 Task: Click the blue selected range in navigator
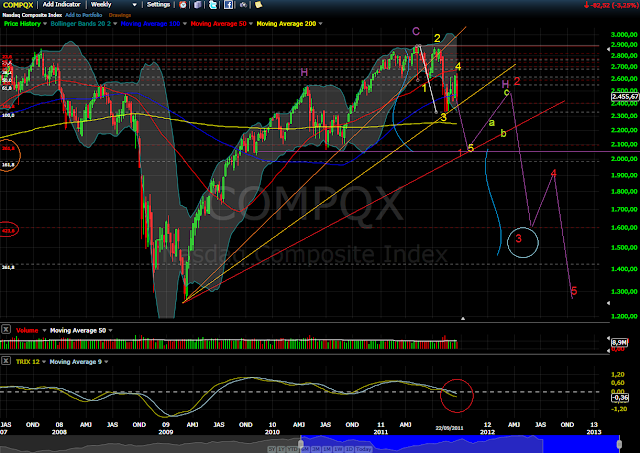(460, 444)
